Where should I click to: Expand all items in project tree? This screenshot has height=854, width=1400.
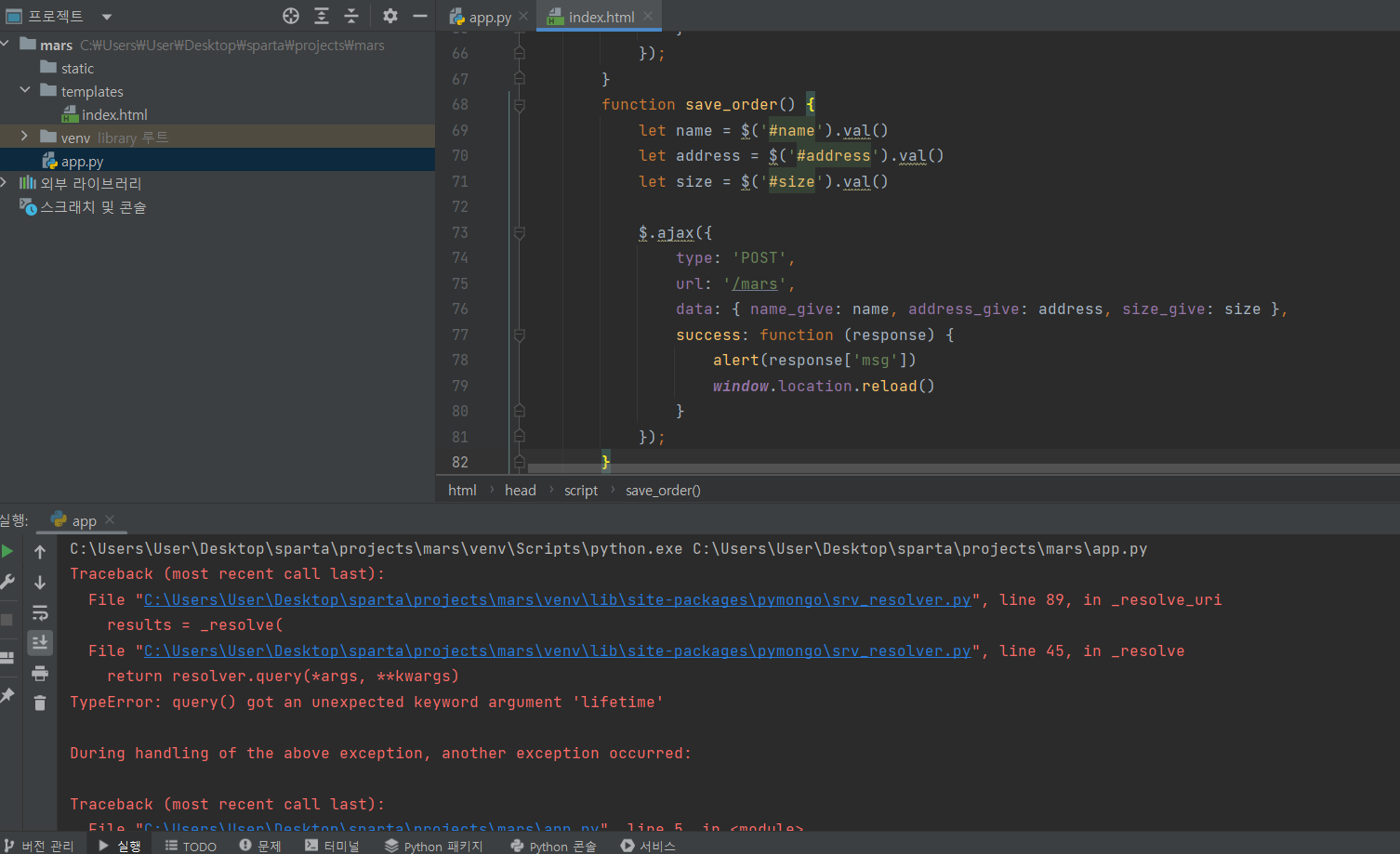pos(322,16)
